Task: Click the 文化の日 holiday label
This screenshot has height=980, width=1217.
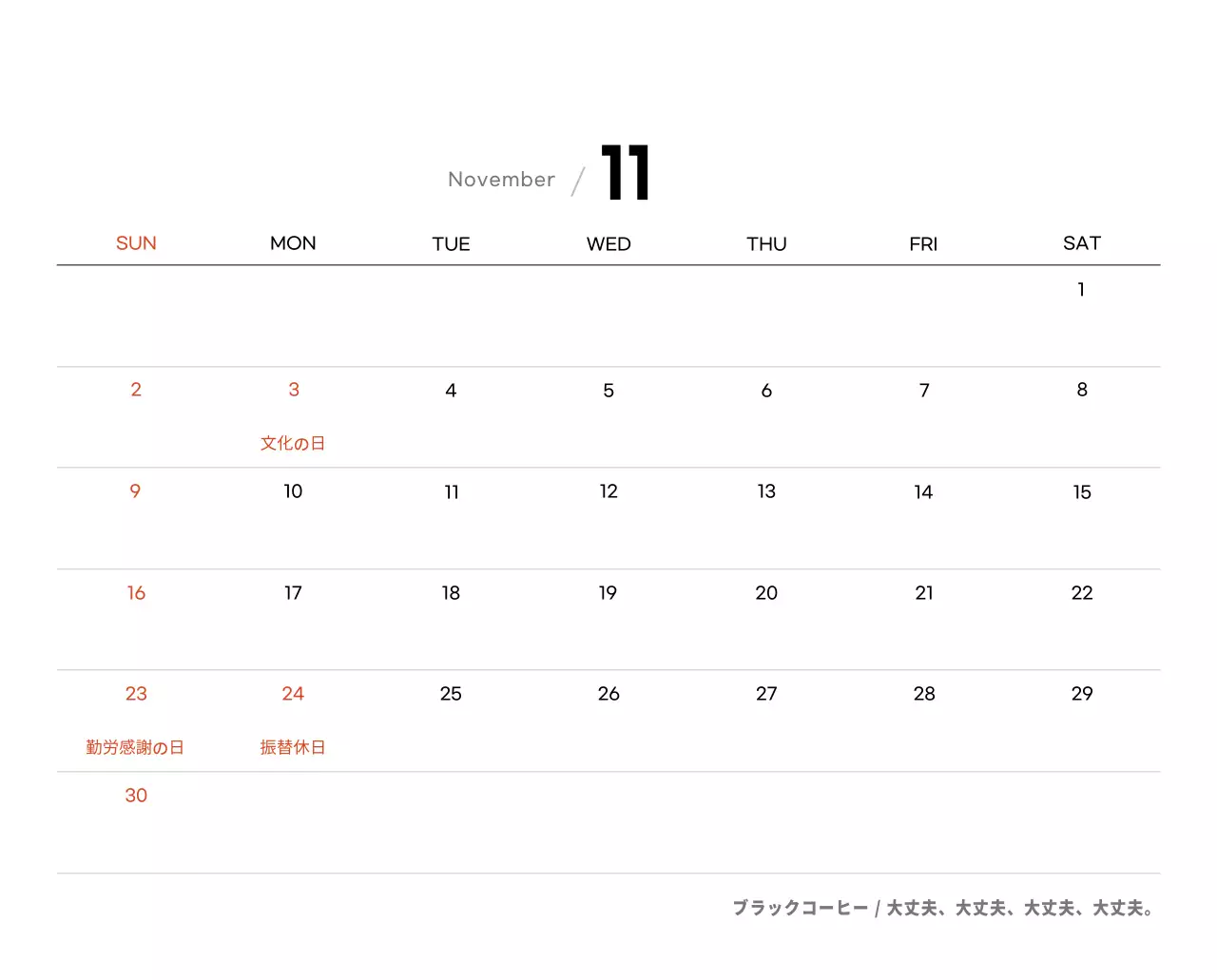Action: pyautogui.click(x=293, y=443)
